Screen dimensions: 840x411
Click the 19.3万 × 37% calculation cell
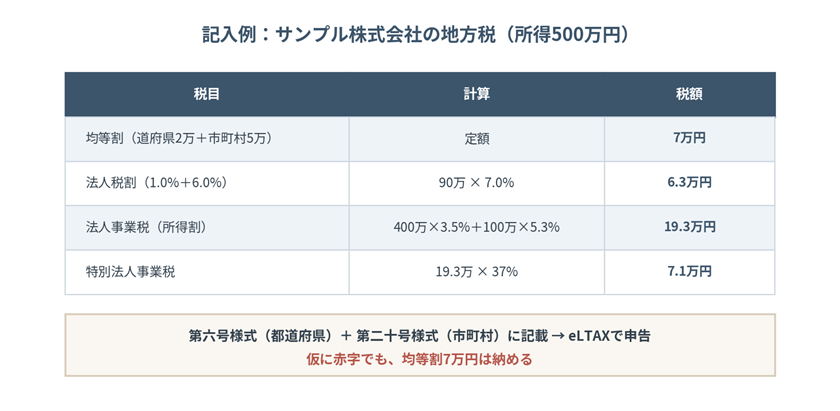(477, 272)
